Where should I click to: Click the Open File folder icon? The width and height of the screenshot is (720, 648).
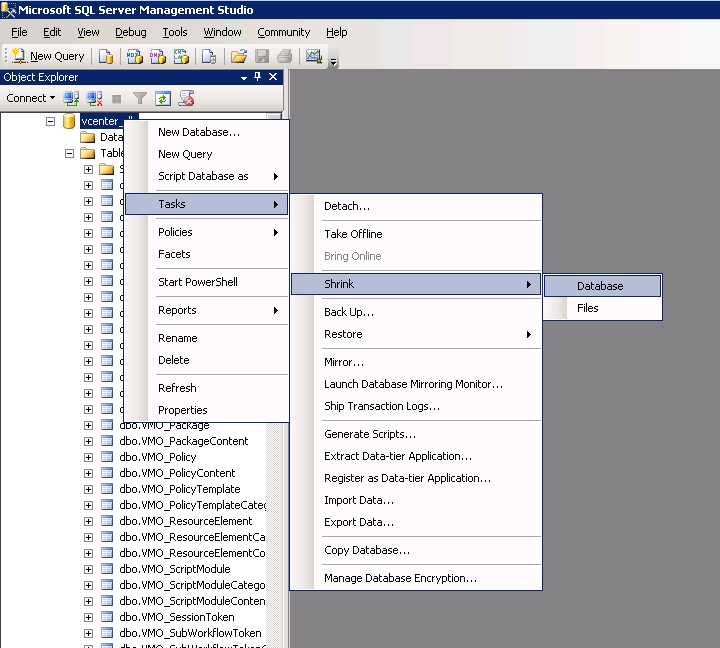pyautogui.click(x=239, y=56)
